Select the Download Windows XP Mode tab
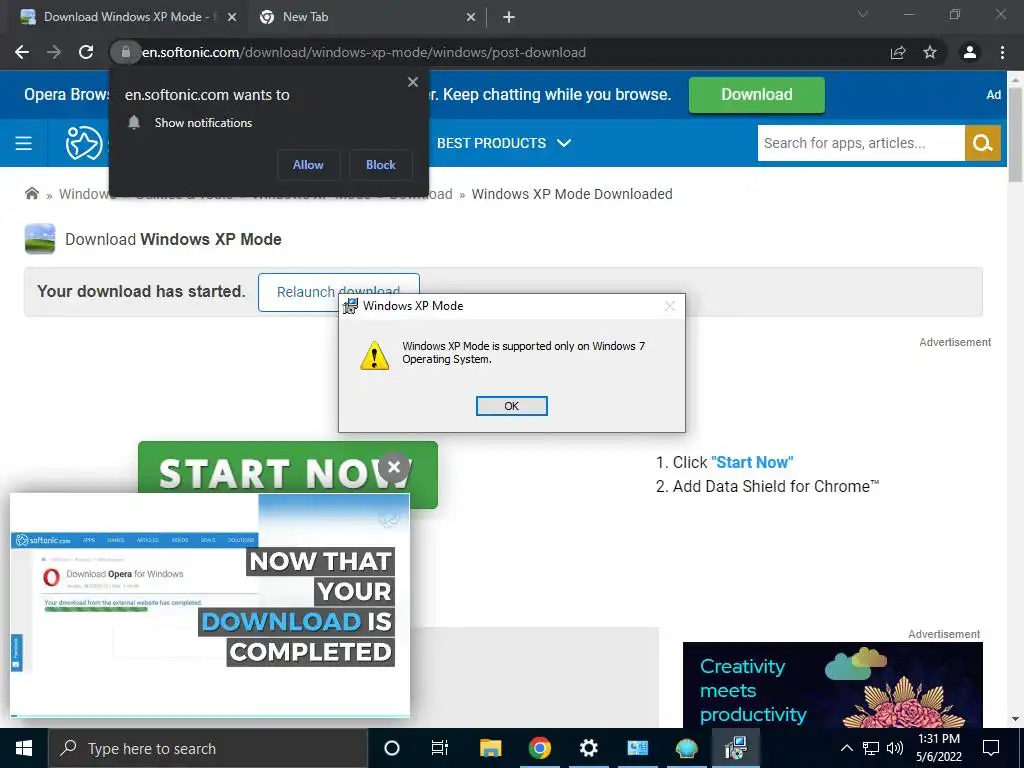1024x768 pixels. [127, 18]
